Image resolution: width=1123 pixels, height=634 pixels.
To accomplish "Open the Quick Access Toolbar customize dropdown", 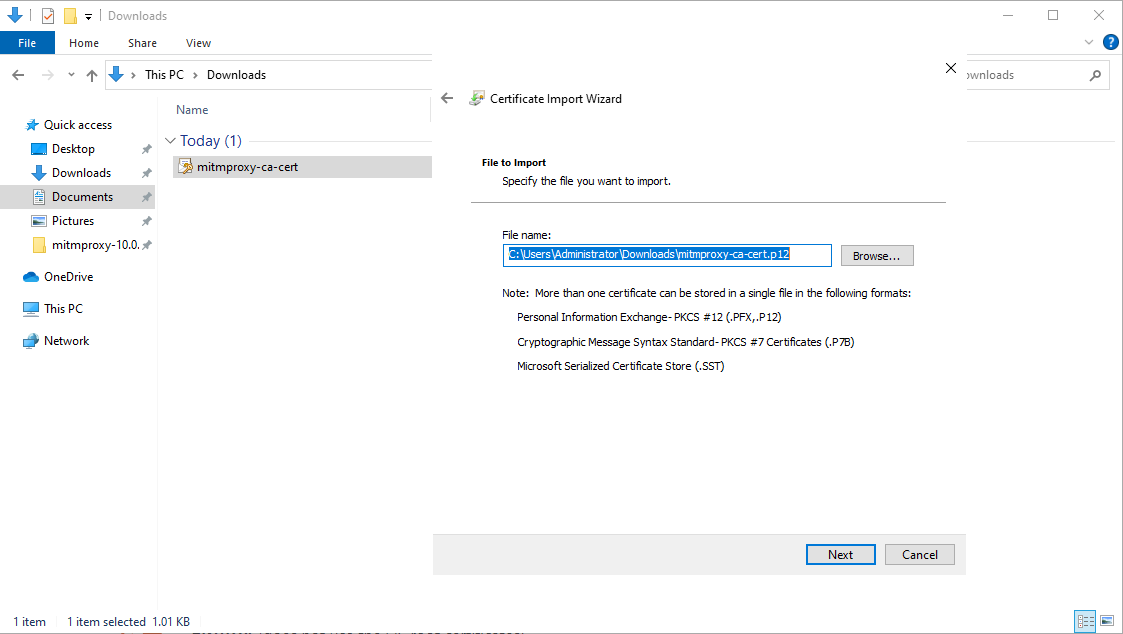I will 88,16.
